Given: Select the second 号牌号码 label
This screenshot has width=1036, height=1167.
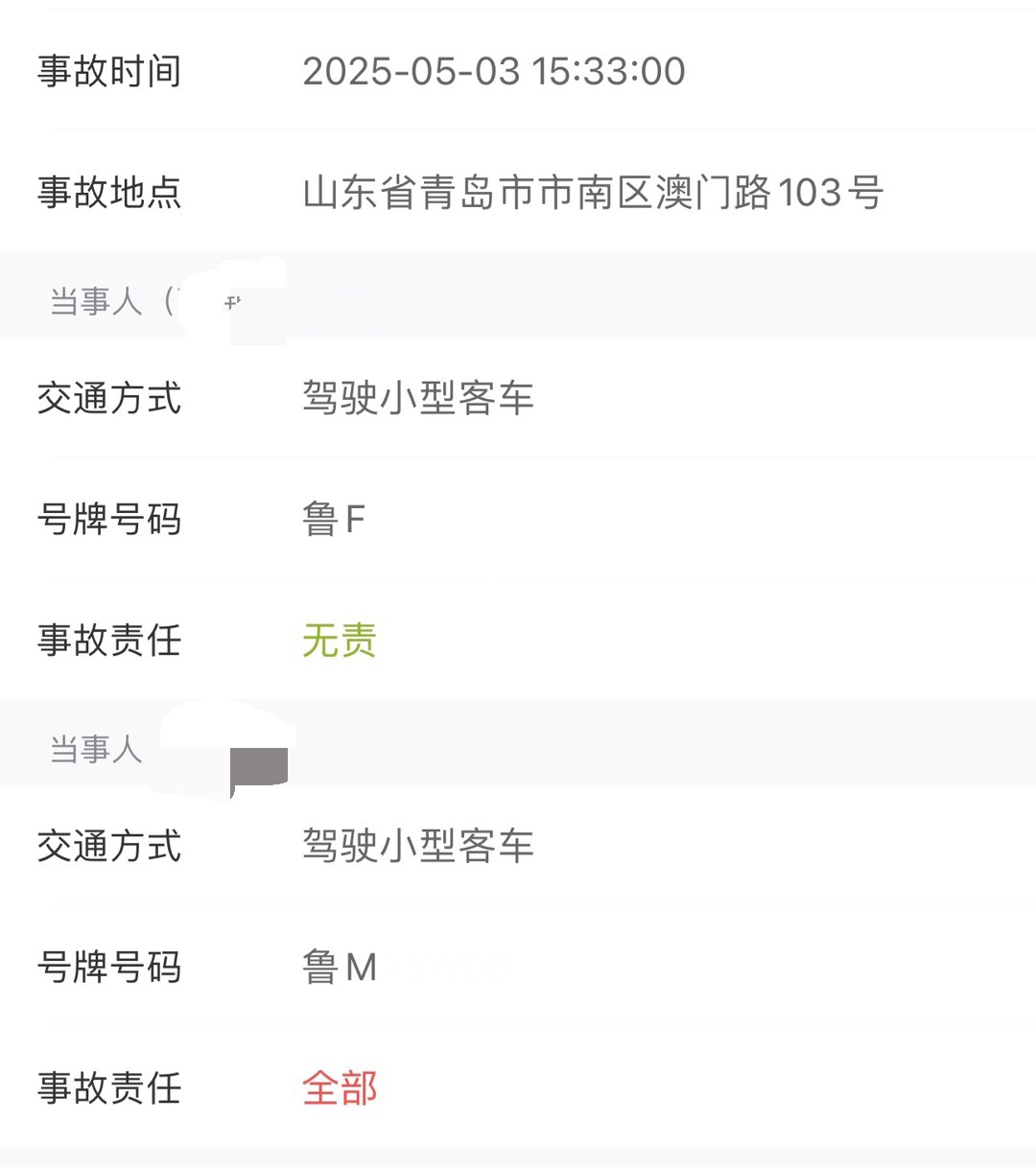Looking at the screenshot, I should [109, 967].
